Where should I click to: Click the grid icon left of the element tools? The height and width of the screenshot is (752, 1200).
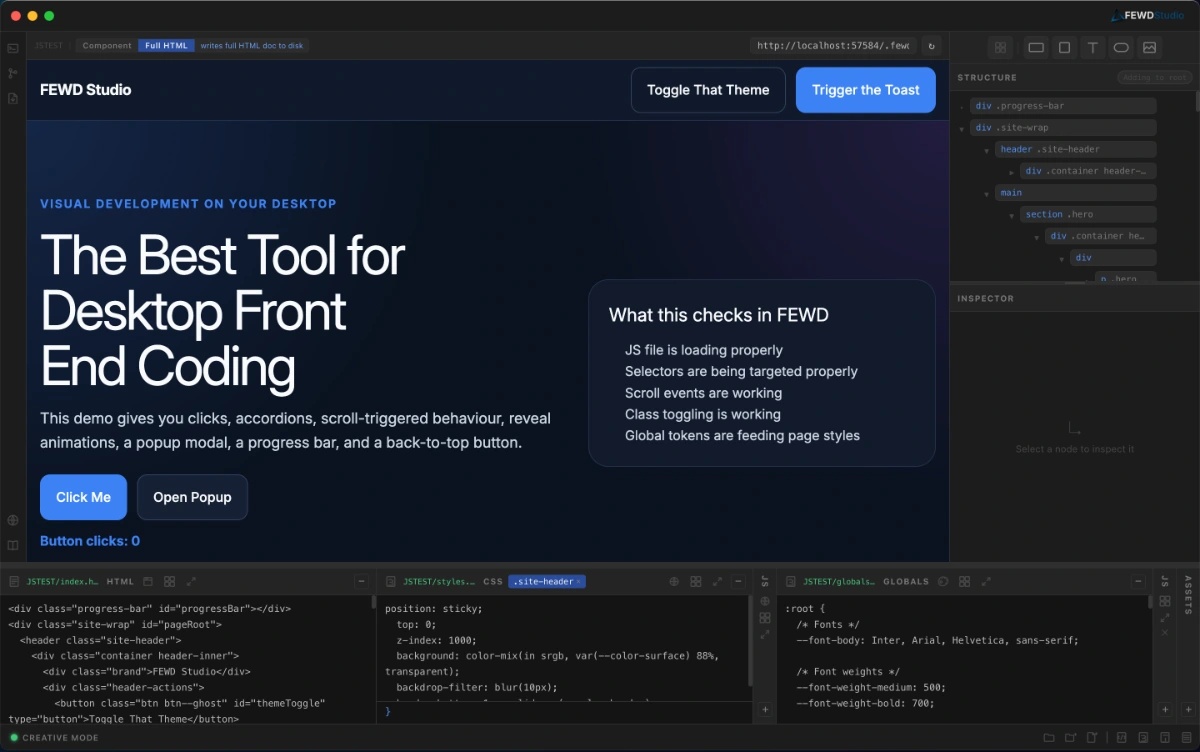pyautogui.click(x=1000, y=47)
